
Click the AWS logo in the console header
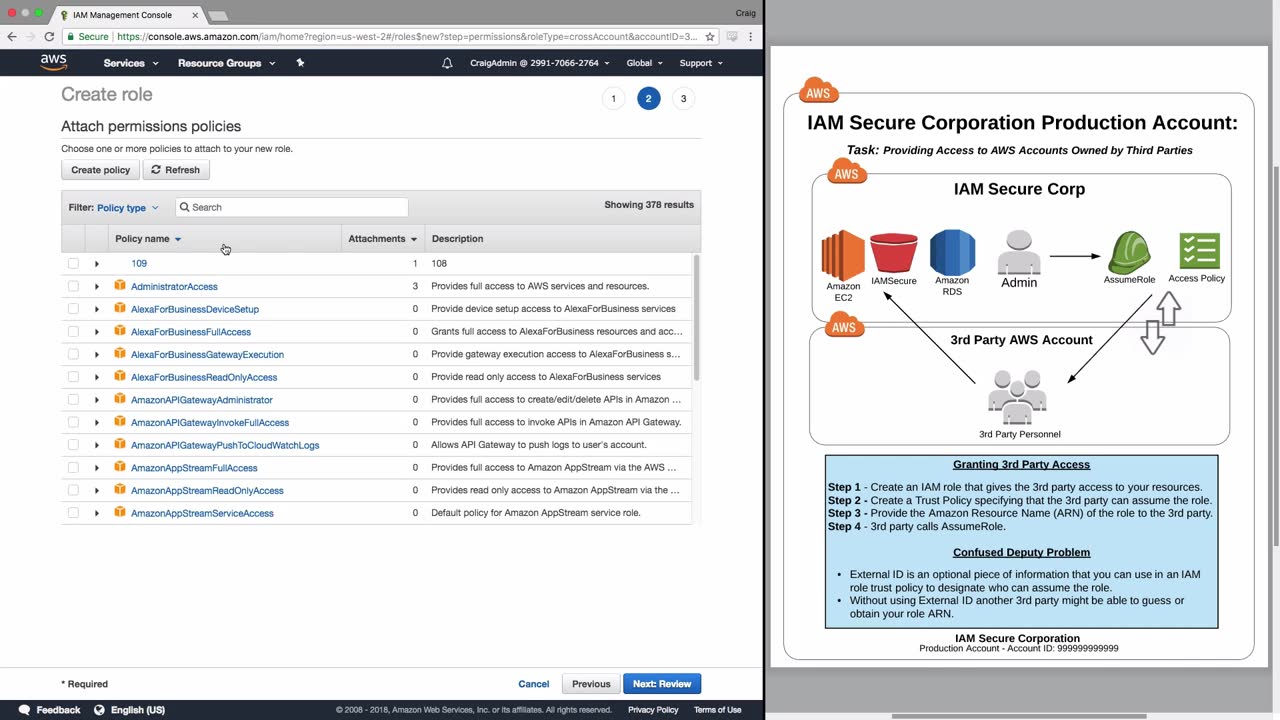(54, 62)
